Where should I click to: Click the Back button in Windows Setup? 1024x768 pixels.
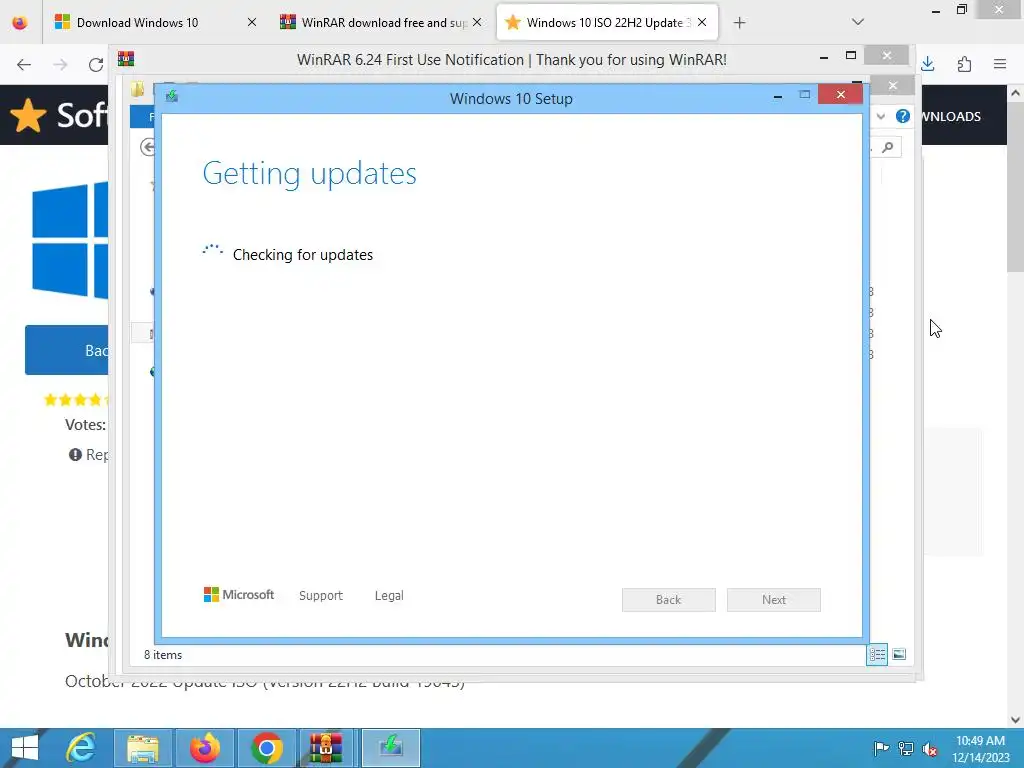[669, 600]
